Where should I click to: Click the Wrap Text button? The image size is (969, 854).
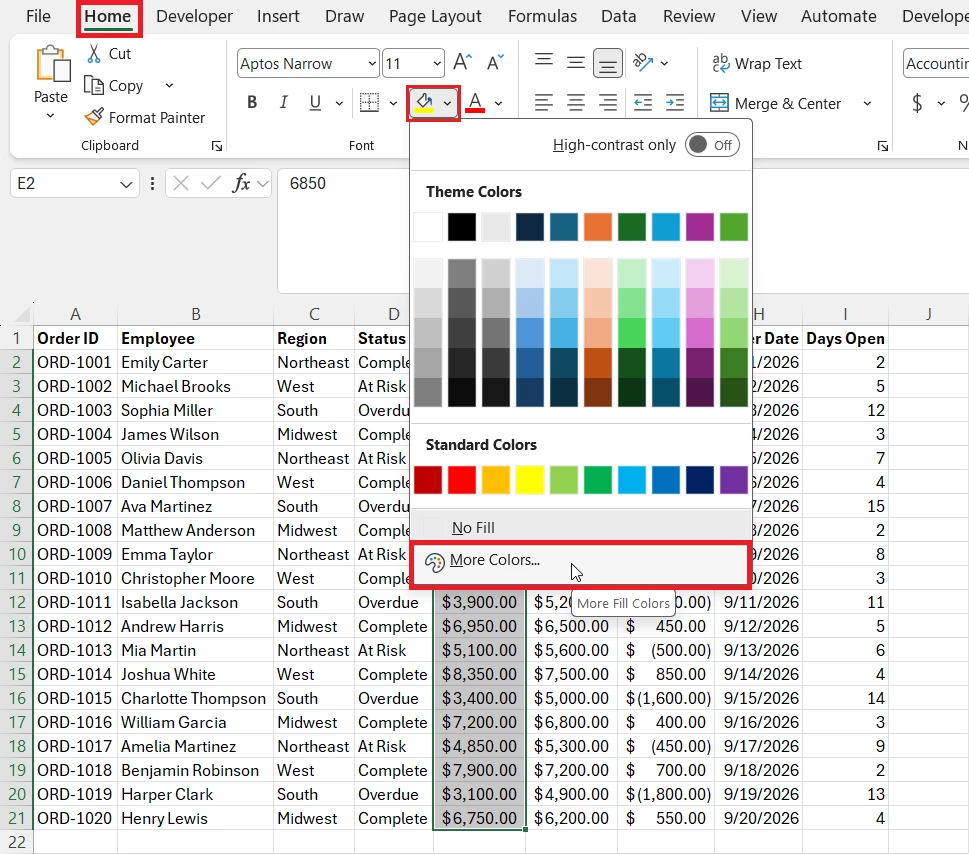tap(756, 63)
